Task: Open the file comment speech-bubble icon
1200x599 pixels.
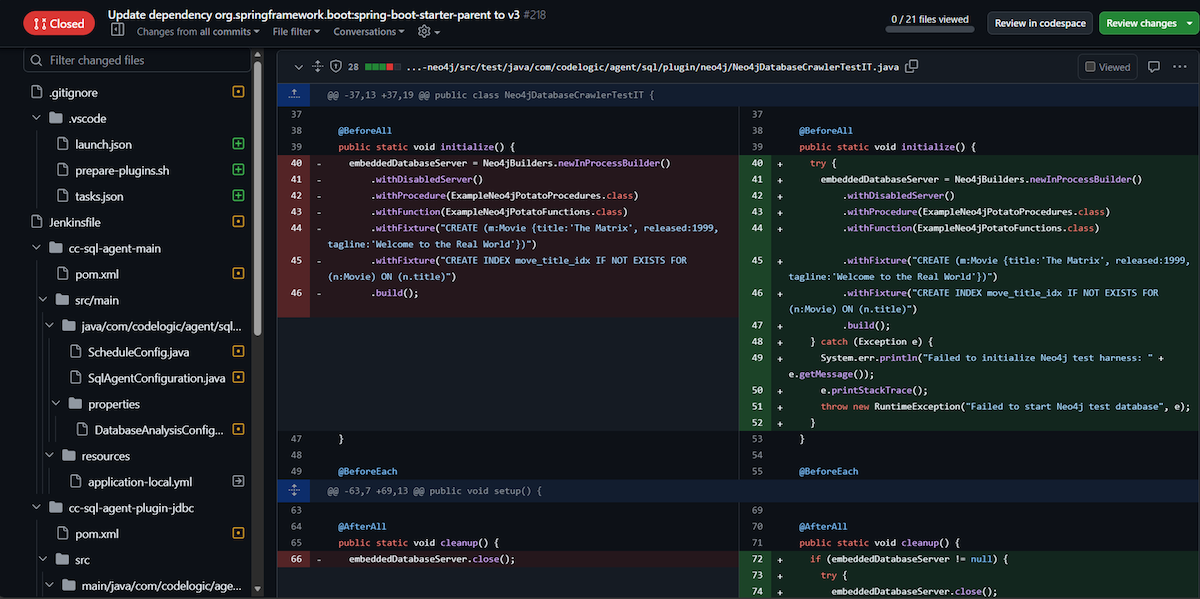Action: 1153,67
